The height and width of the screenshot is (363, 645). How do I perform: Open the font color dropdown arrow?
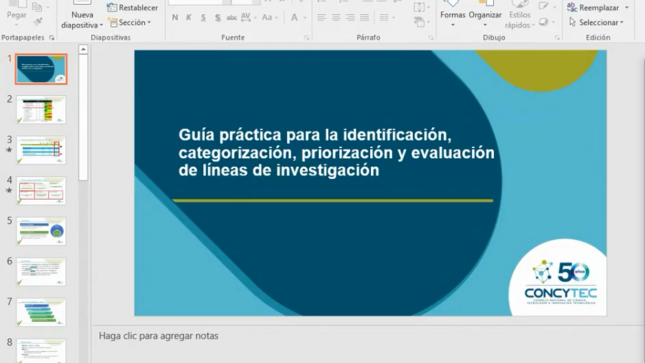(x=305, y=18)
